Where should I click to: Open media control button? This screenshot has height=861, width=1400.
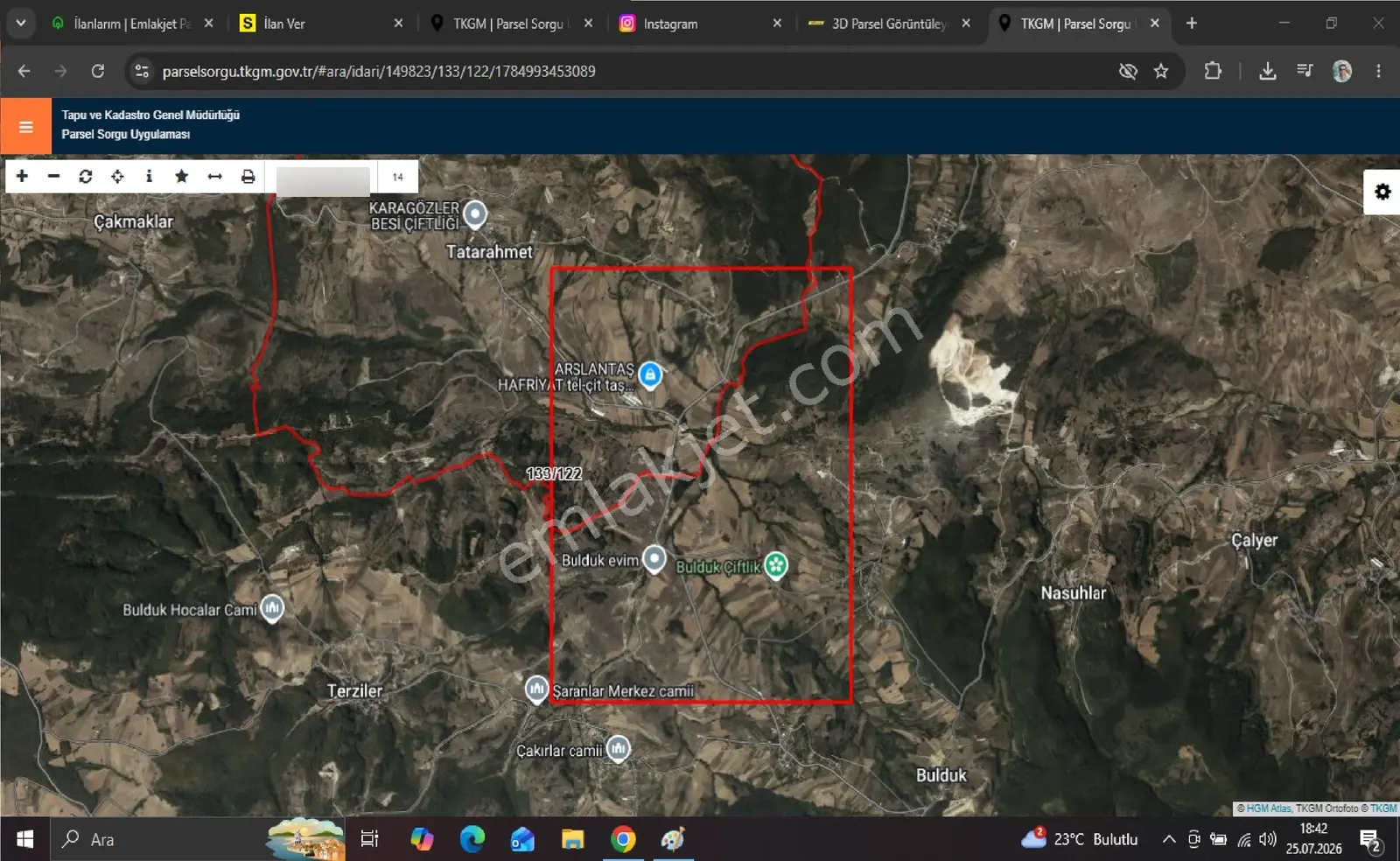click(1305, 71)
